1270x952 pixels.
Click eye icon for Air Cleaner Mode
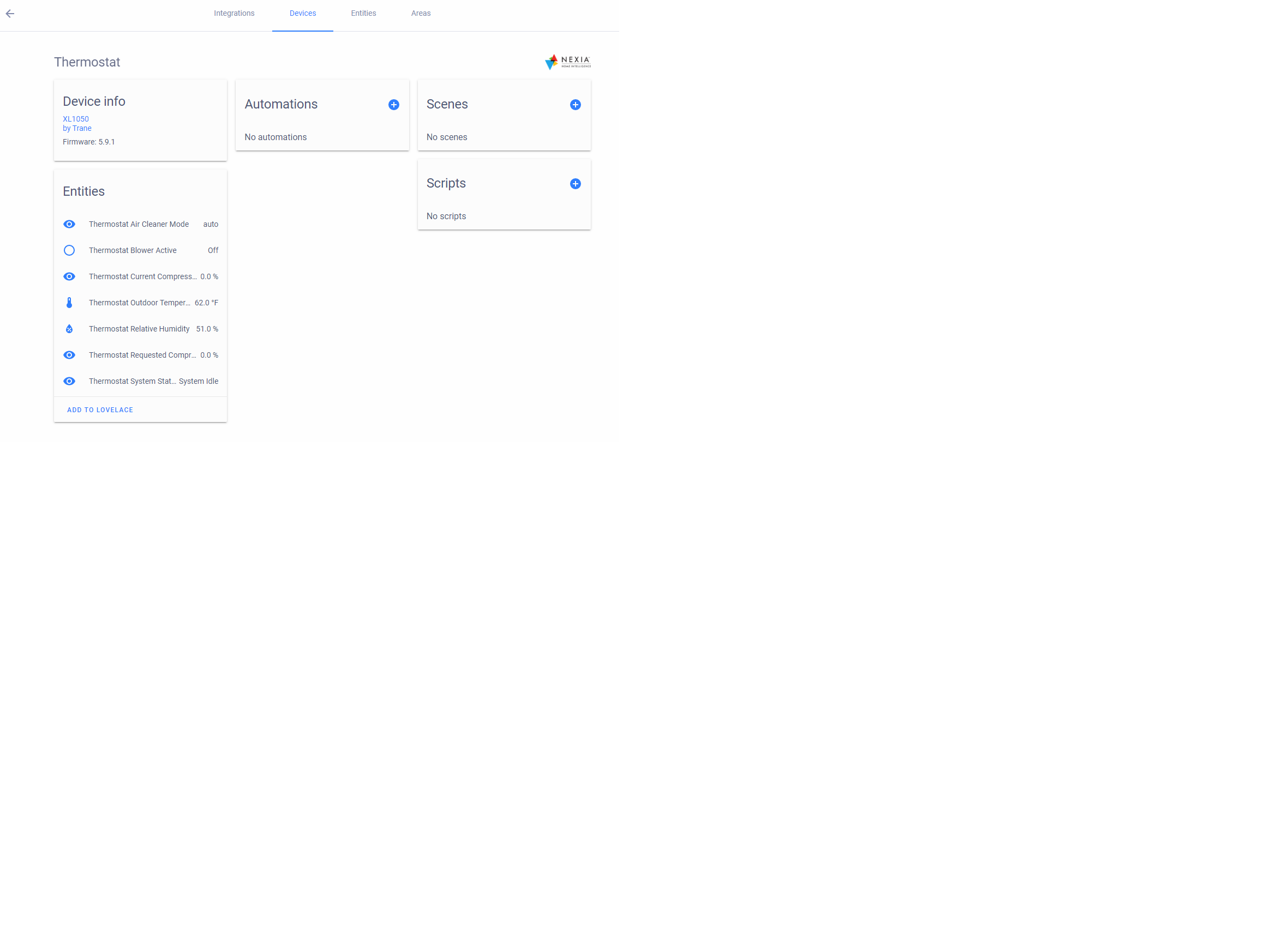click(x=69, y=225)
